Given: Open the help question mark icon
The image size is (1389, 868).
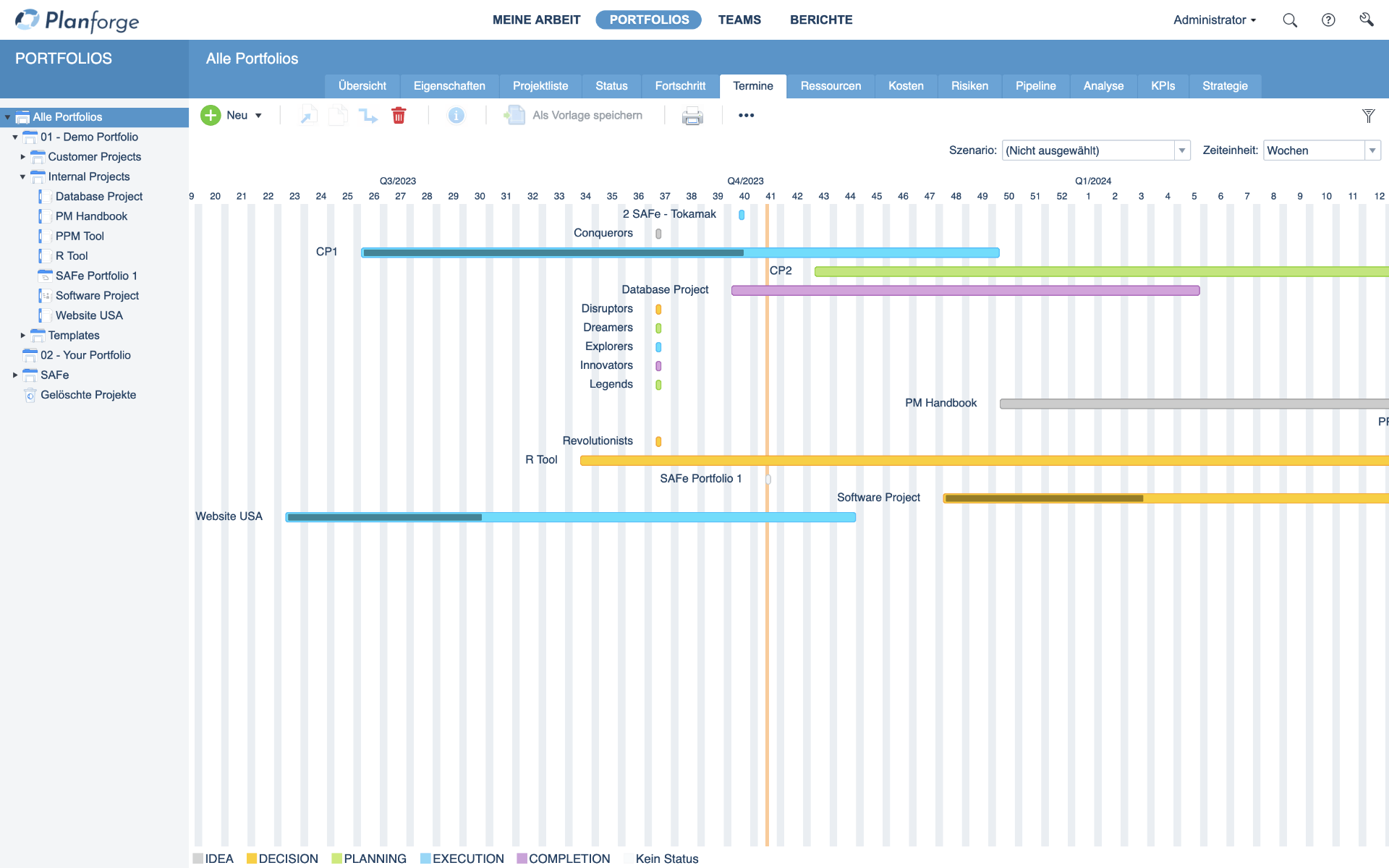Looking at the screenshot, I should (1328, 20).
